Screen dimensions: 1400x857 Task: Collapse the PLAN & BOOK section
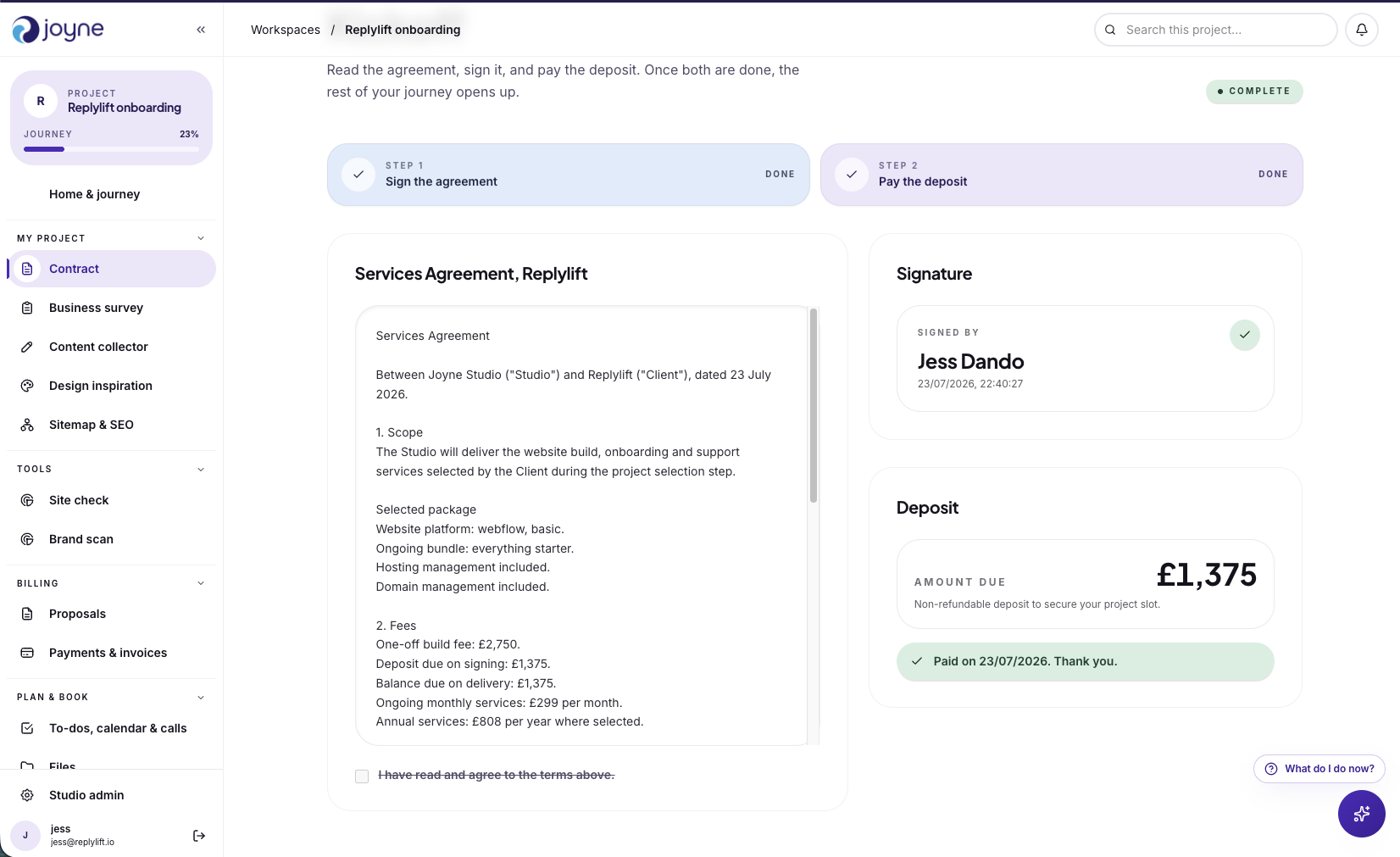point(201,698)
